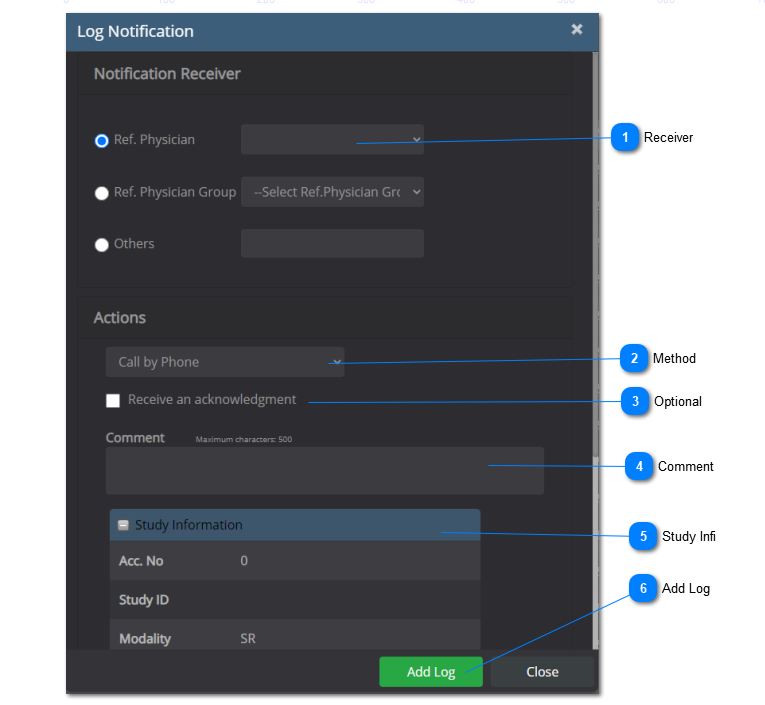Collapse the Study Information minus icon

[123, 525]
